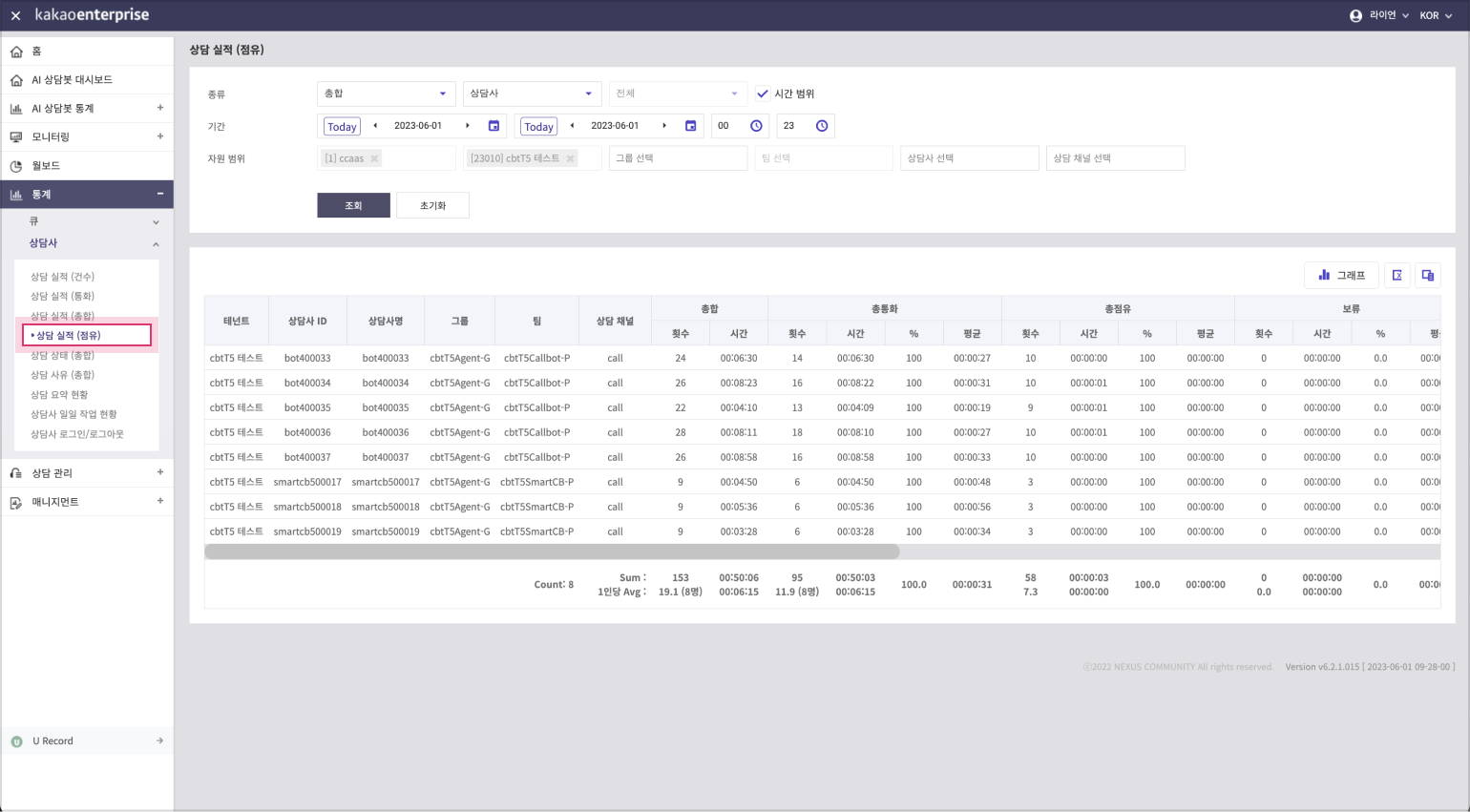Viewport: 1470px width, 812px height.
Task: Click the 초기화 reset button
Action: tap(432, 205)
